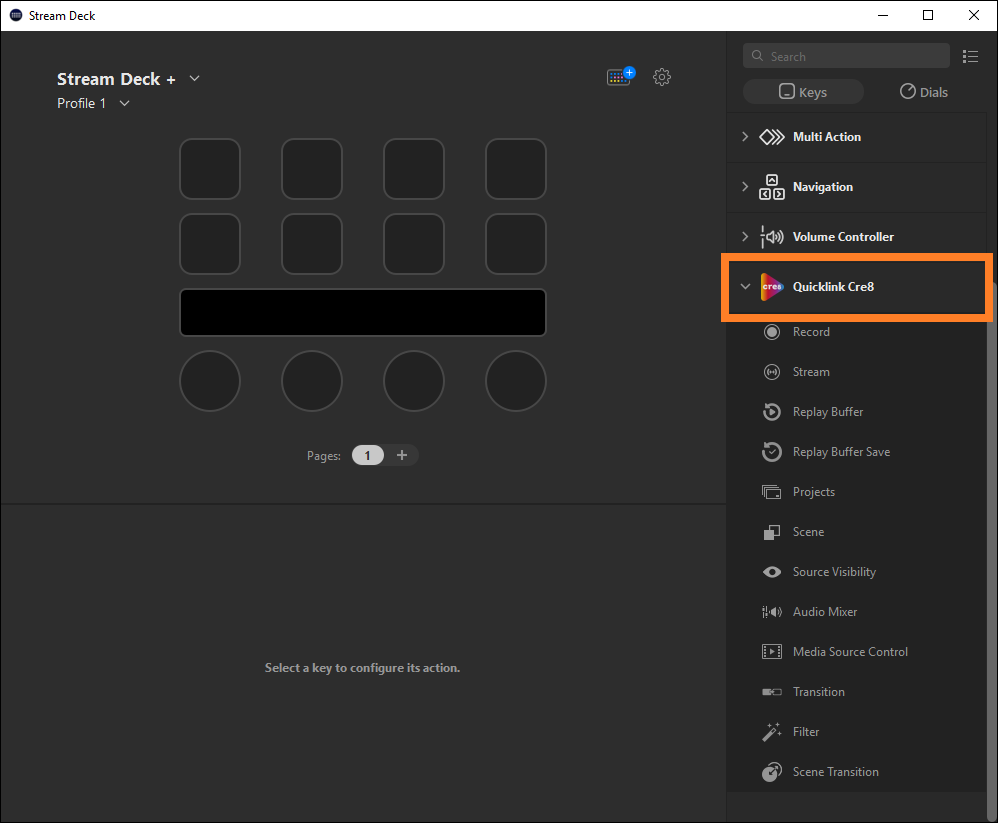The height and width of the screenshot is (823, 998).
Task: Maximize the Stream Deck window
Action: point(928,15)
